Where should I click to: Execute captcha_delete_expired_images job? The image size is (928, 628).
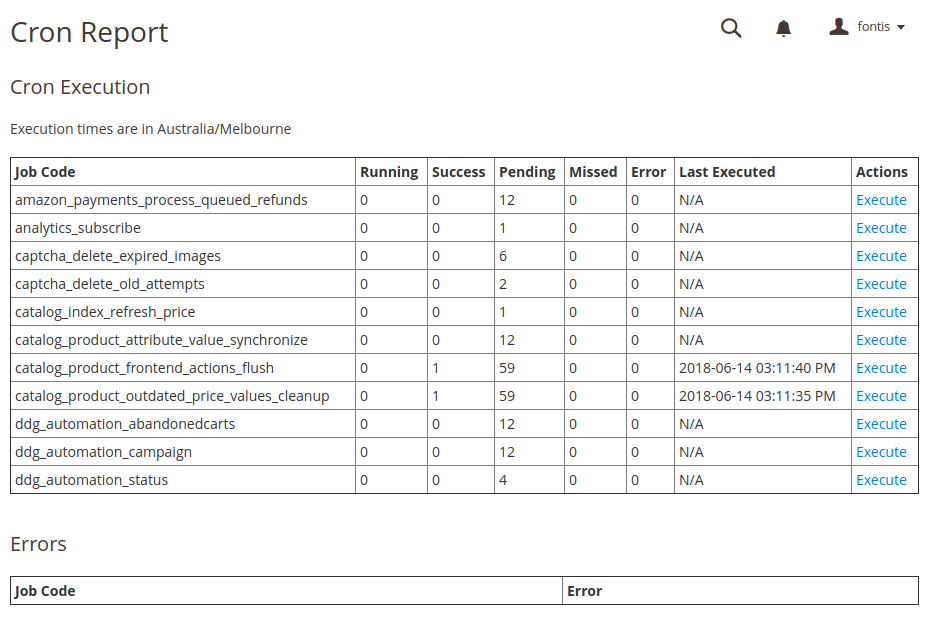[881, 256]
